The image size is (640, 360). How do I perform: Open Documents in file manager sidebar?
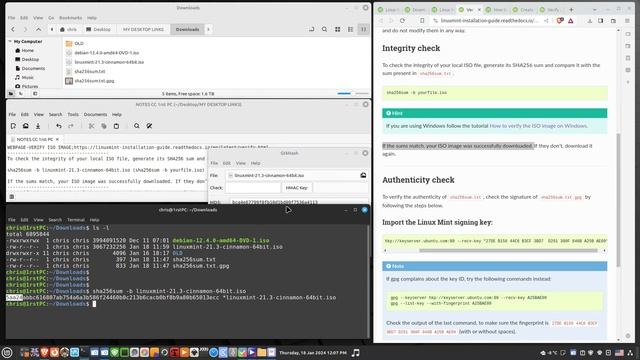[30, 69]
